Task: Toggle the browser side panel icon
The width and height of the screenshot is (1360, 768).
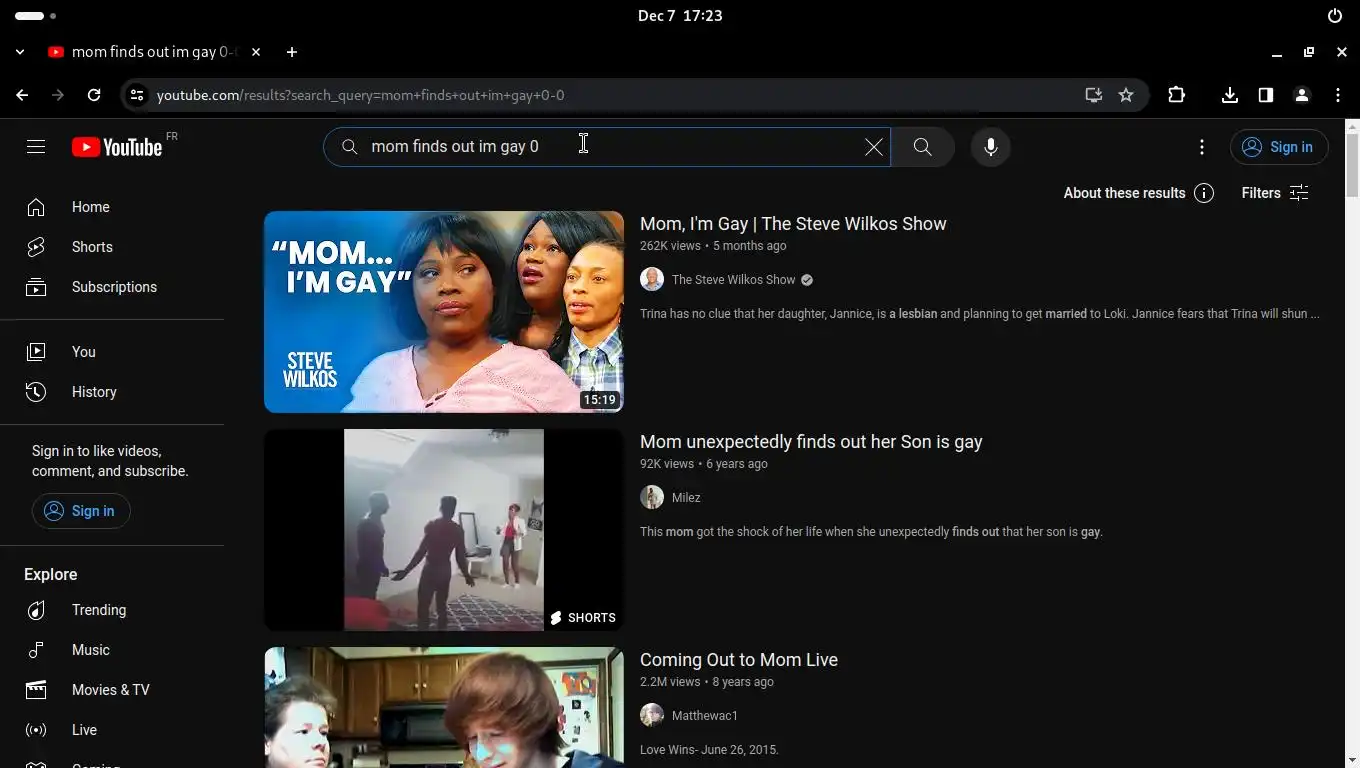Action: click(x=1266, y=95)
